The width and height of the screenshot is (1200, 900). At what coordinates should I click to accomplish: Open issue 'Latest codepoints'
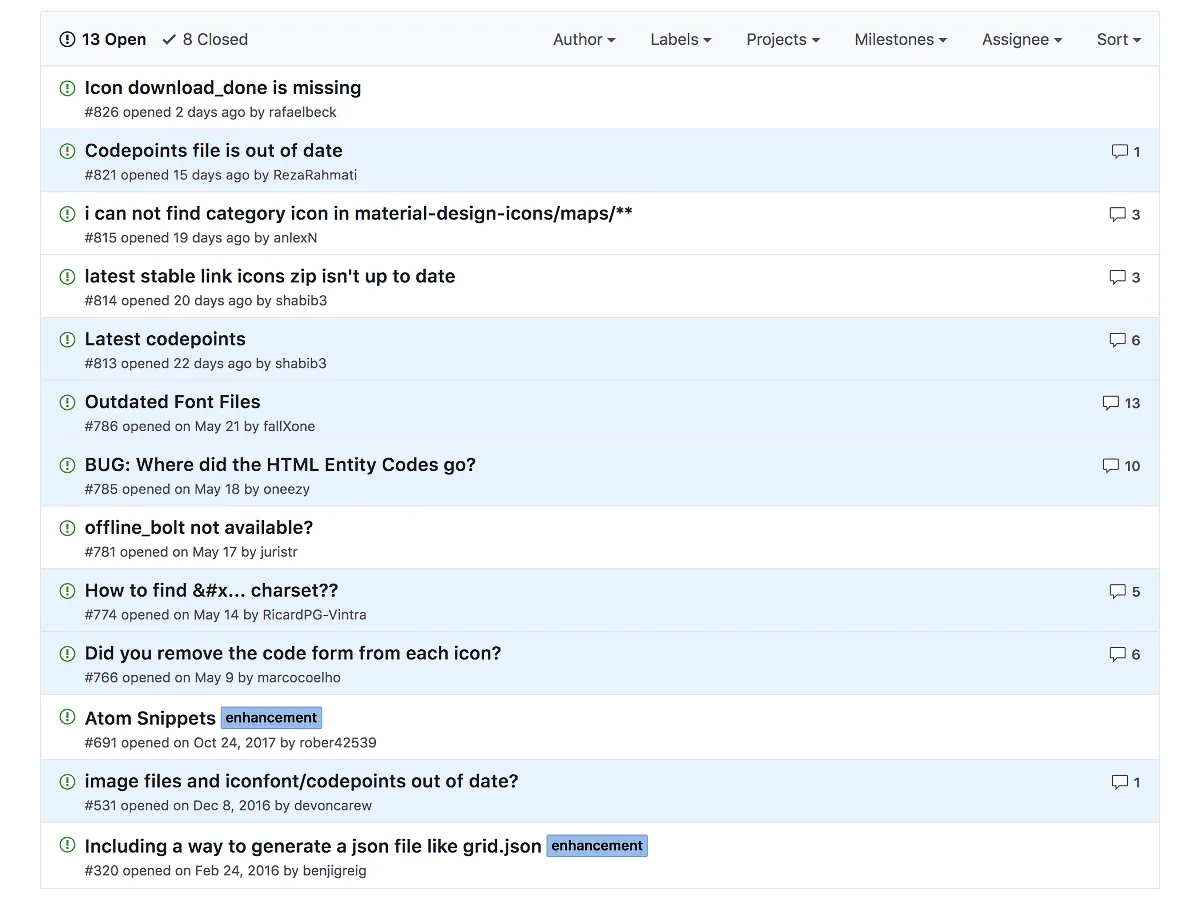click(165, 339)
